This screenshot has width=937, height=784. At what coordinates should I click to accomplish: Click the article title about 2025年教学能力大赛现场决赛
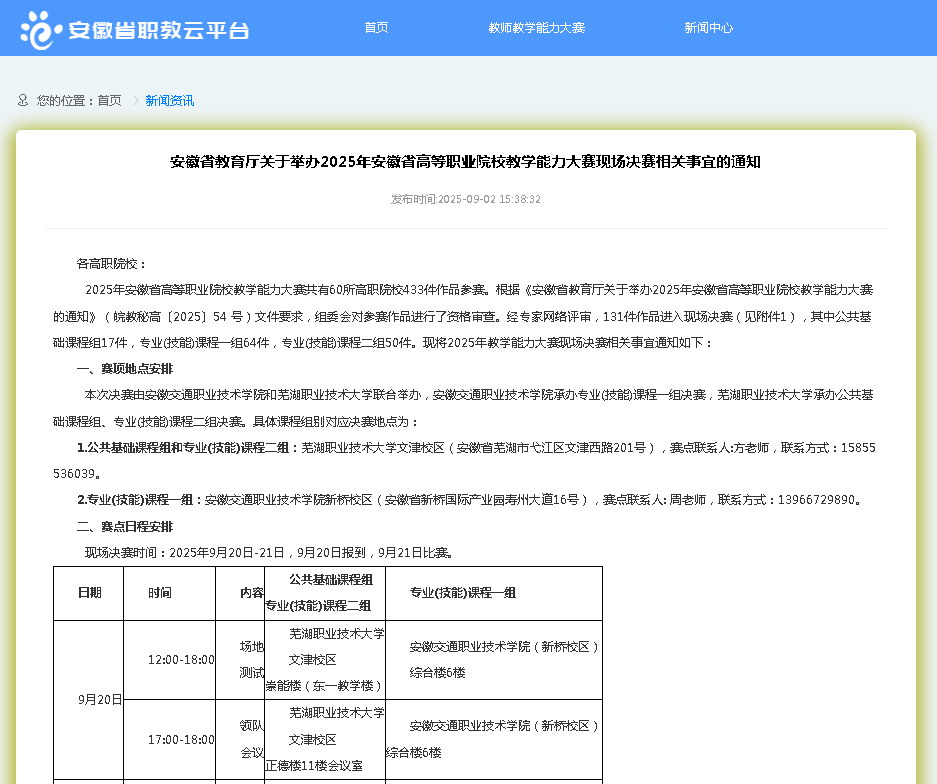(465, 162)
